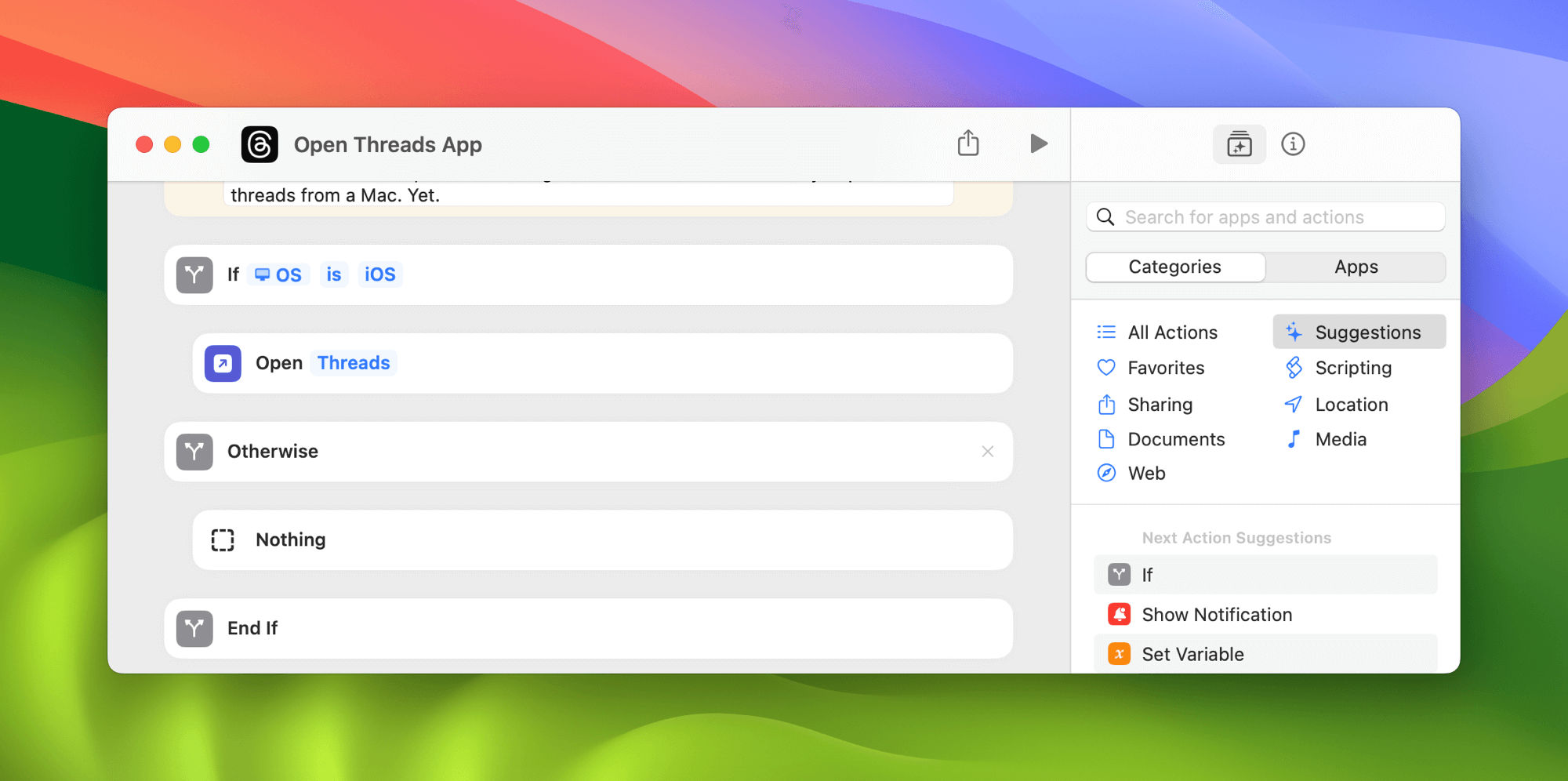The width and height of the screenshot is (1568, 781).
Task: Click the Open Threads App title
Action: [388, 145]
